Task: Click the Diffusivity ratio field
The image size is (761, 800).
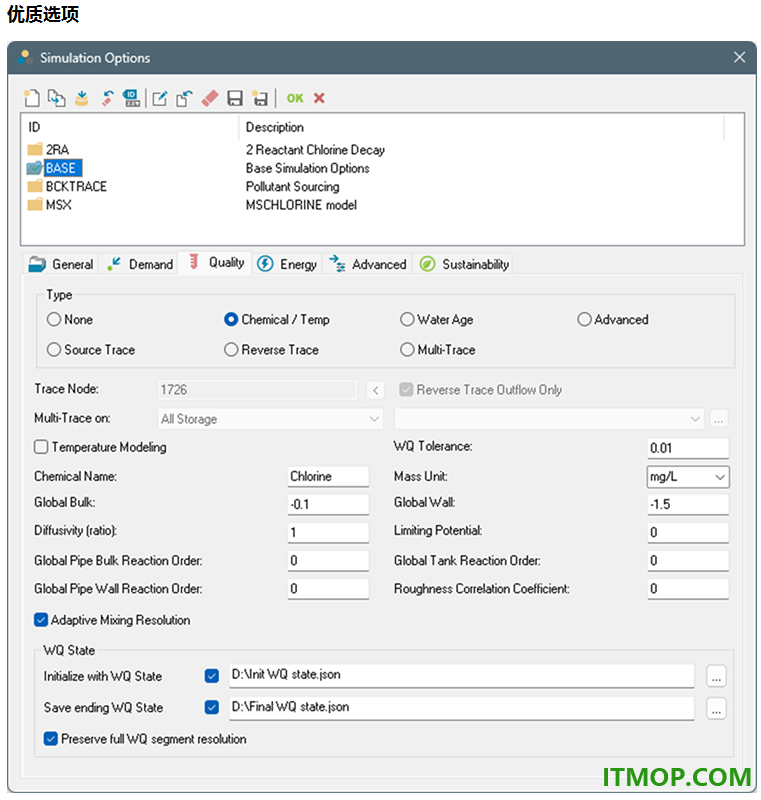Action: click(328, 532)
